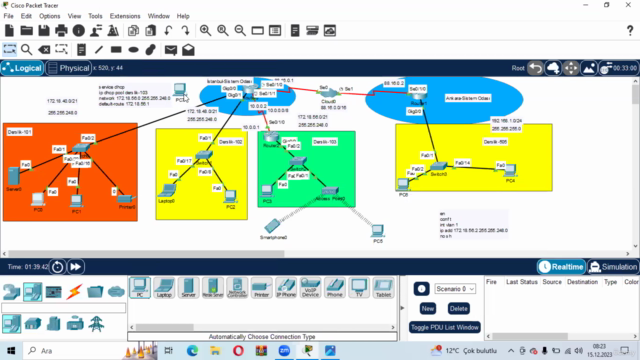Image resolution: width=640 pixels, height=360 pixels.
Task: Click Fast Forward Time button
Action: (76, 267)
